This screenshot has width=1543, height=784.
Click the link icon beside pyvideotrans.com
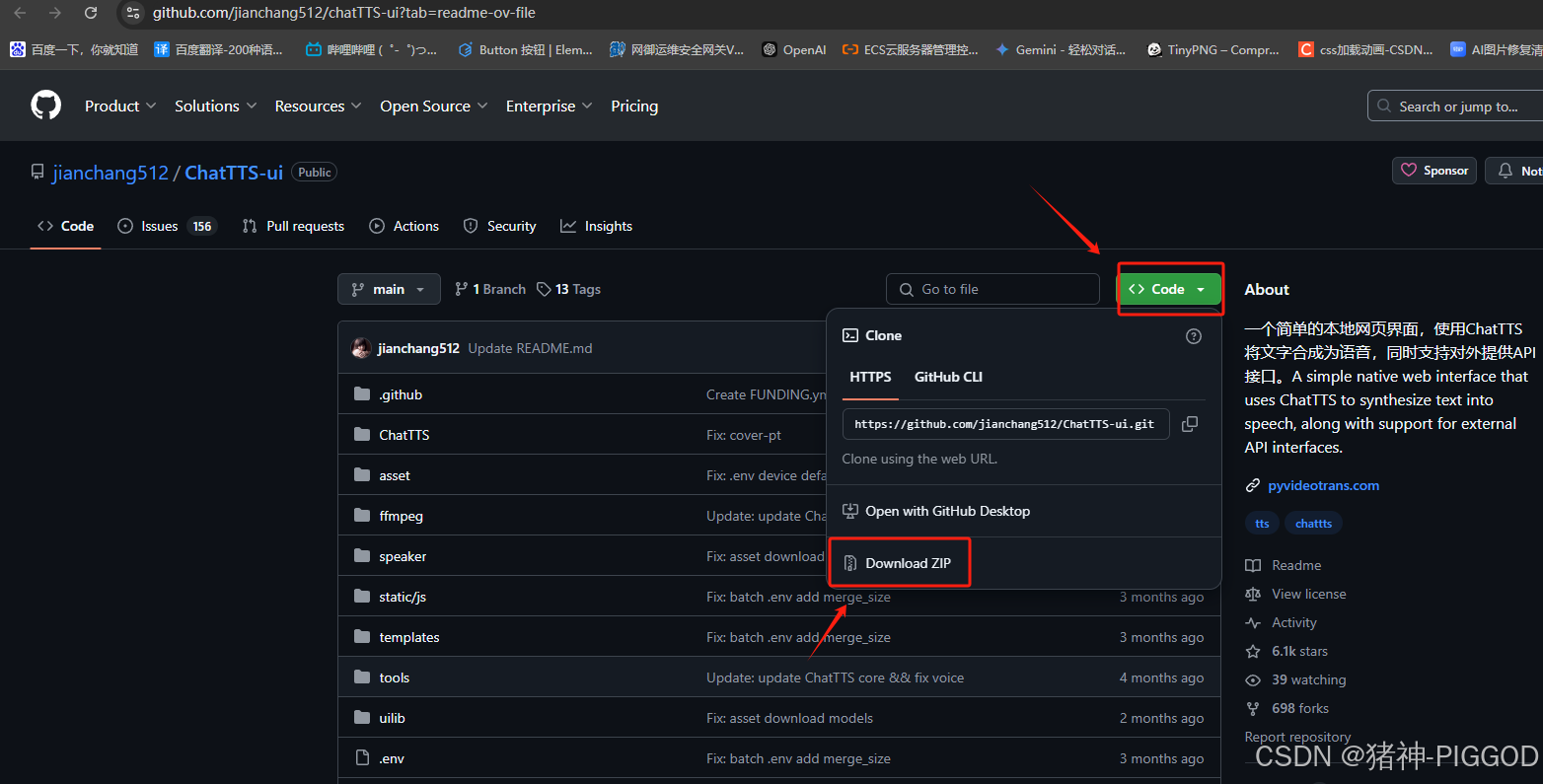tap(1253, 485)
